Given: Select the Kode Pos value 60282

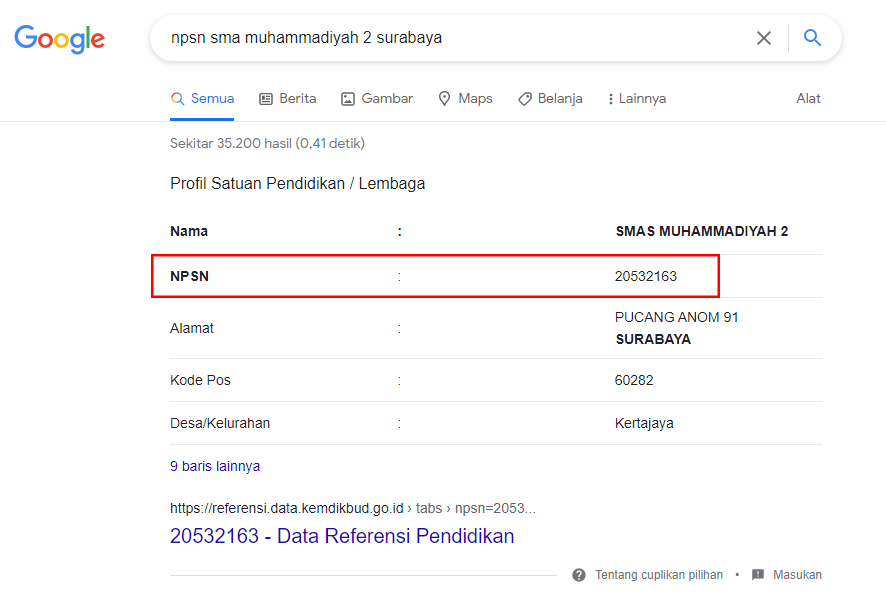Looking at the screenshot, I should click(634, 380).
